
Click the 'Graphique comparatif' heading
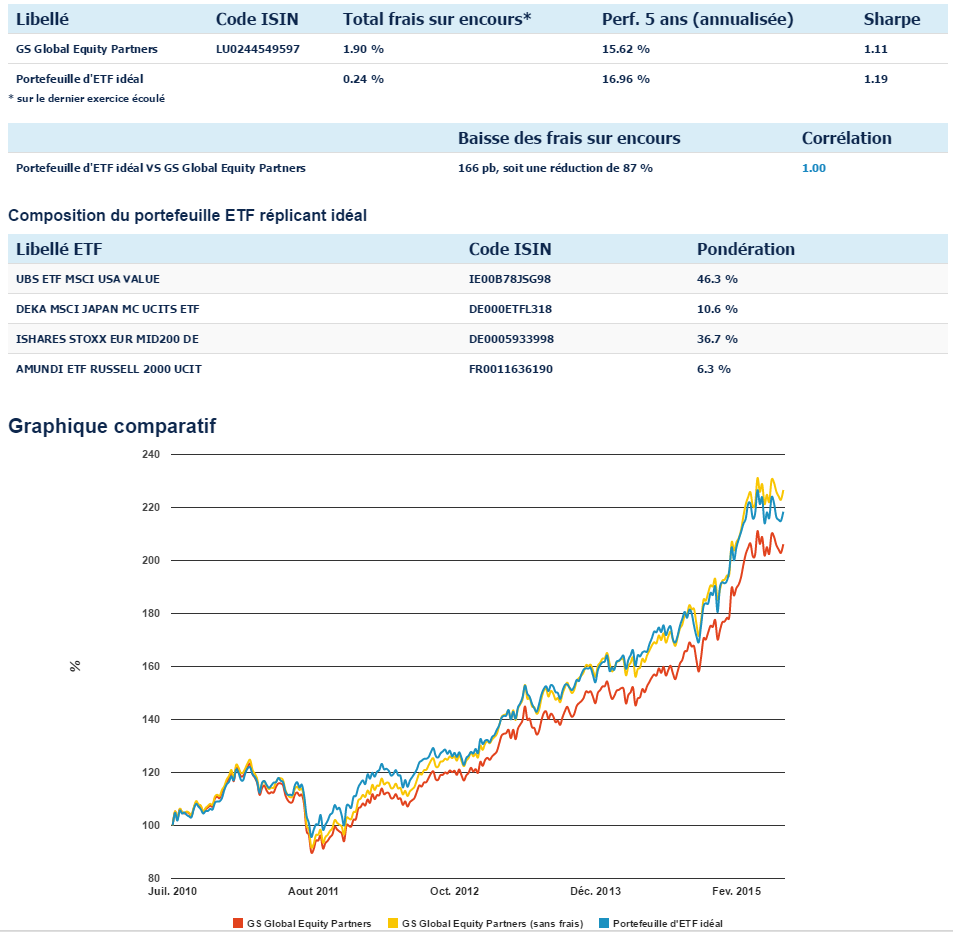pyautogui.click(x=112, y=426)
